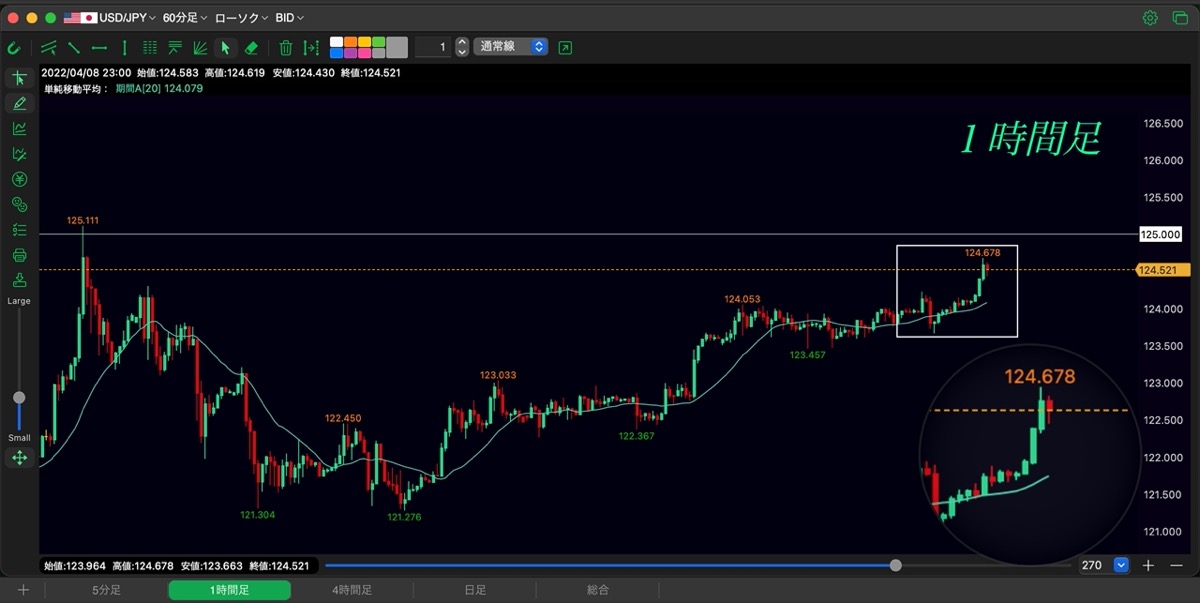Select the channel lines drawing tool
The image size is (1200, 603).
tap(48, 47)
